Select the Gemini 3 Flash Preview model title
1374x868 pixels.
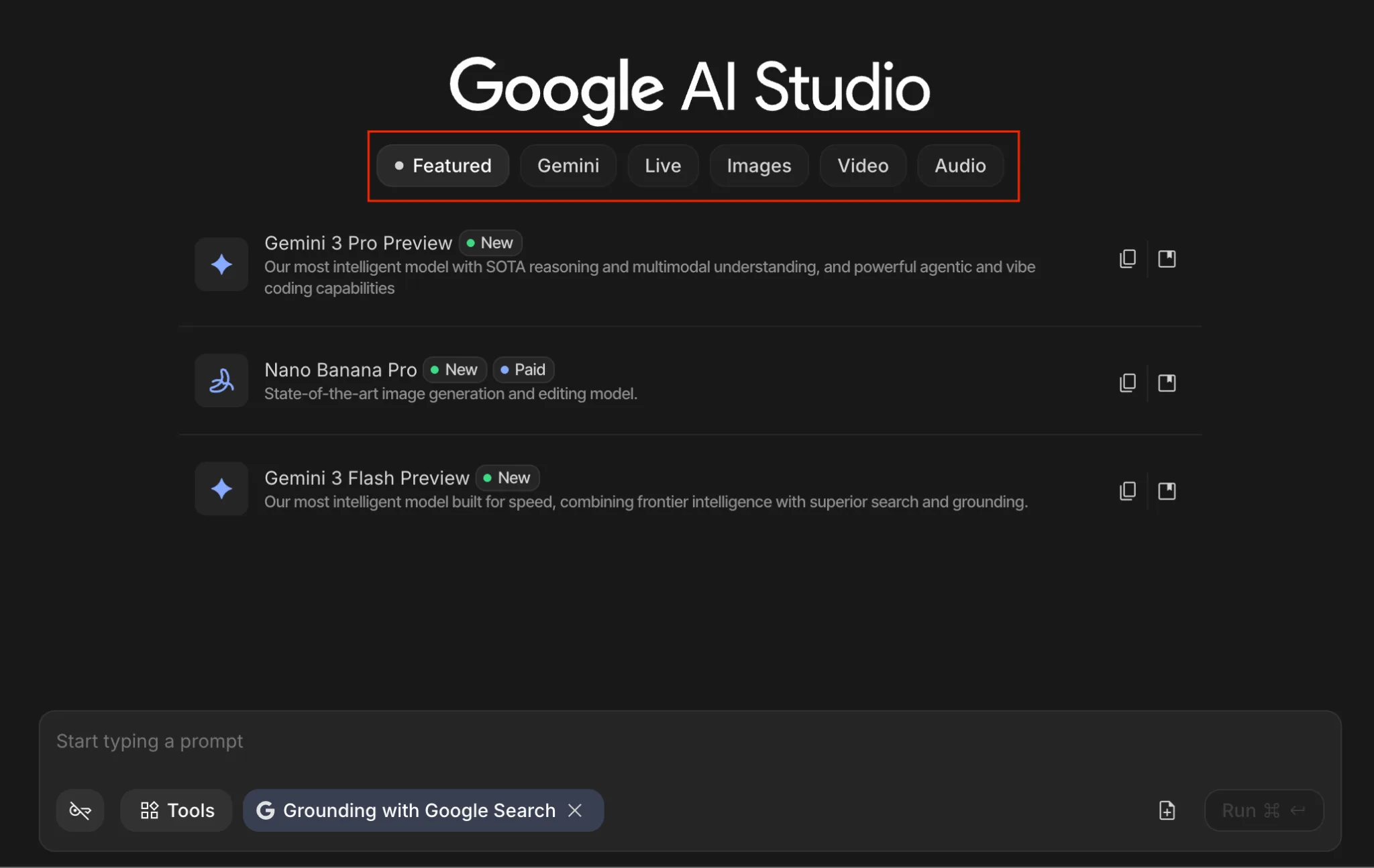tap(366, 478)
